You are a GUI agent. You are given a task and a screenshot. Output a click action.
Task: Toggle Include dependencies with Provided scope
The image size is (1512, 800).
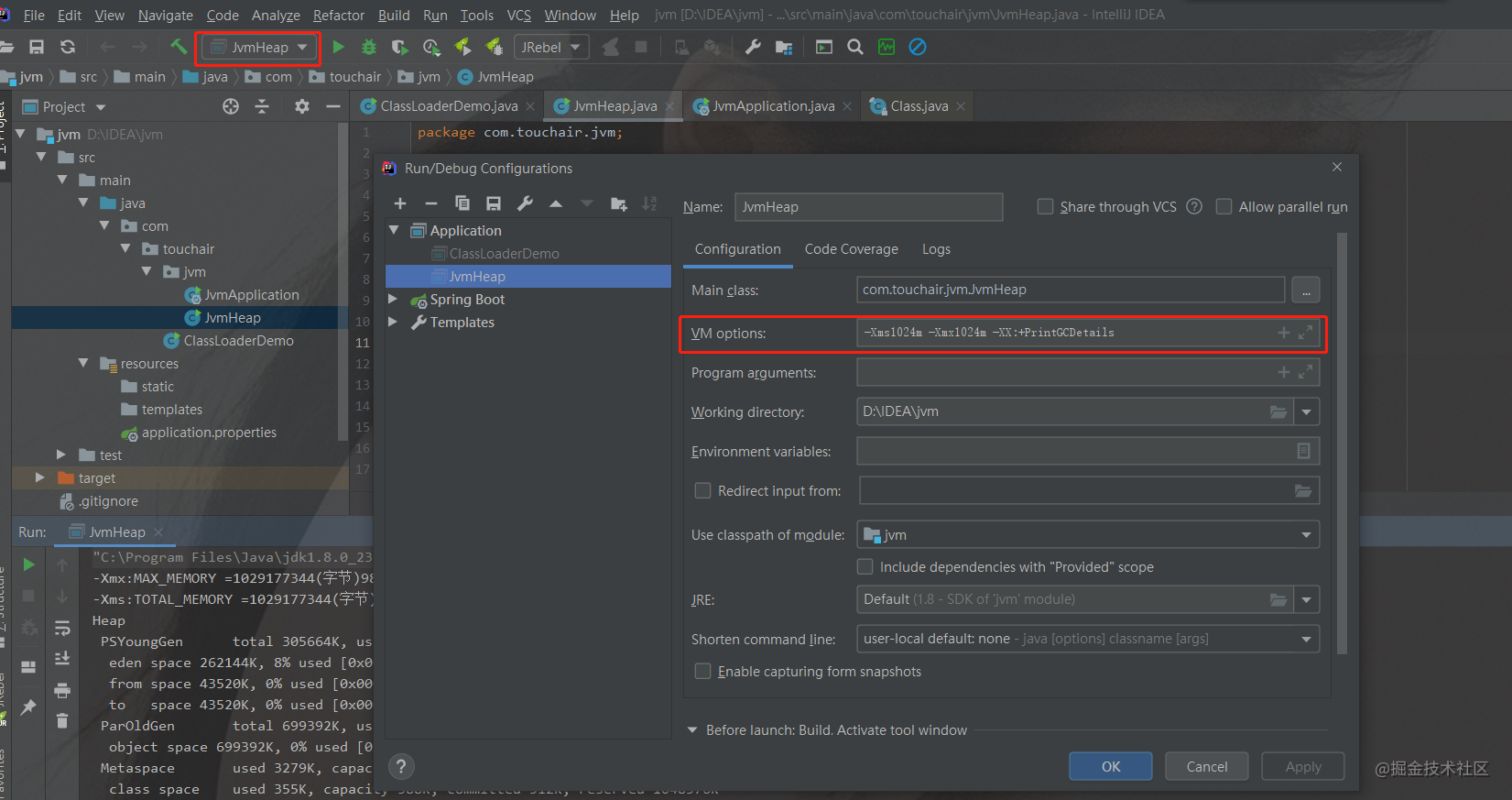point(865,566)
